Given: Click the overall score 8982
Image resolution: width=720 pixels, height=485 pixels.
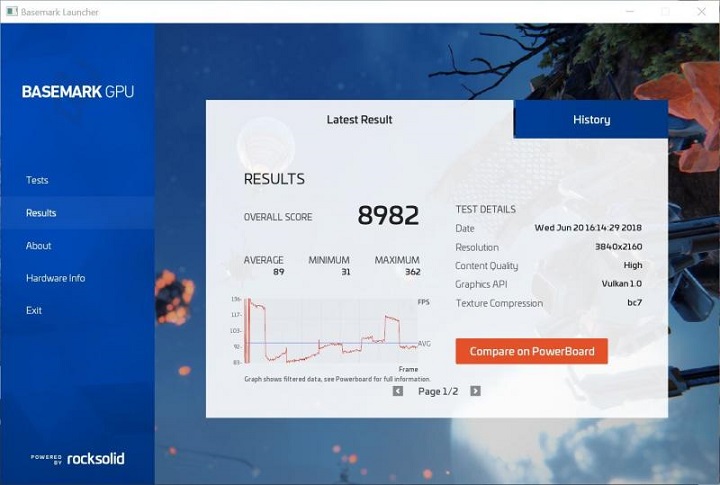Looking at the screenshot, I should (388, 215).
